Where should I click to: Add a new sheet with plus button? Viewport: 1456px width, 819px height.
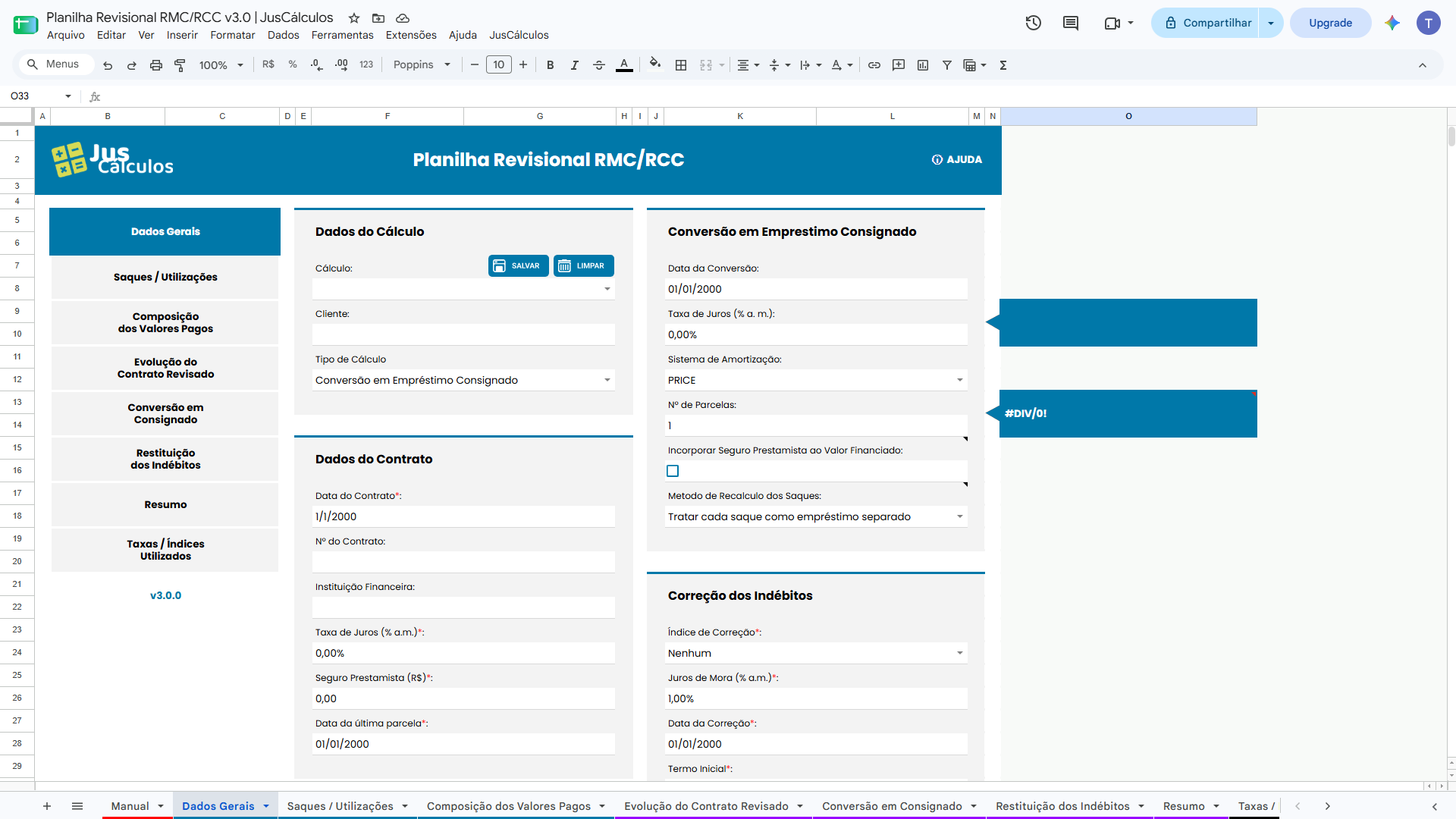tap(47, 806)
